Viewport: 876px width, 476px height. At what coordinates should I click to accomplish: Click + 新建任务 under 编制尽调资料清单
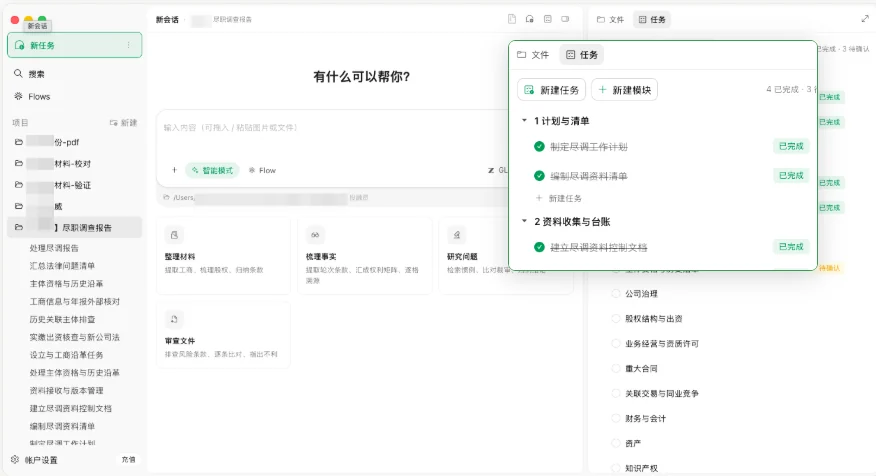coord(559,198)
